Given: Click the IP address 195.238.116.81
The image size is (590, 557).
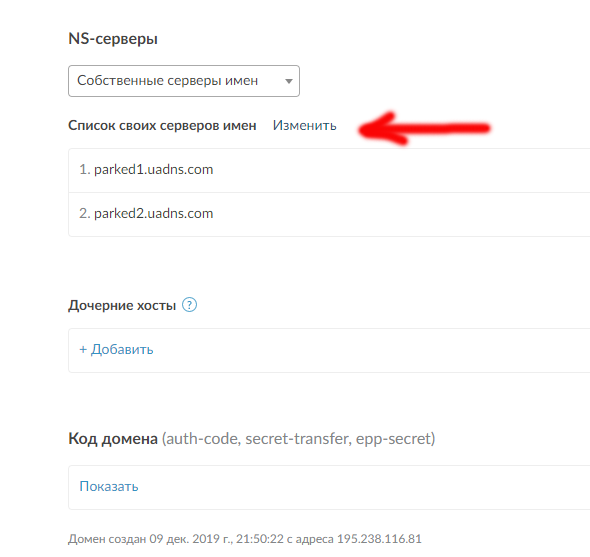Looking at the screenshot, I should point(379,539).
